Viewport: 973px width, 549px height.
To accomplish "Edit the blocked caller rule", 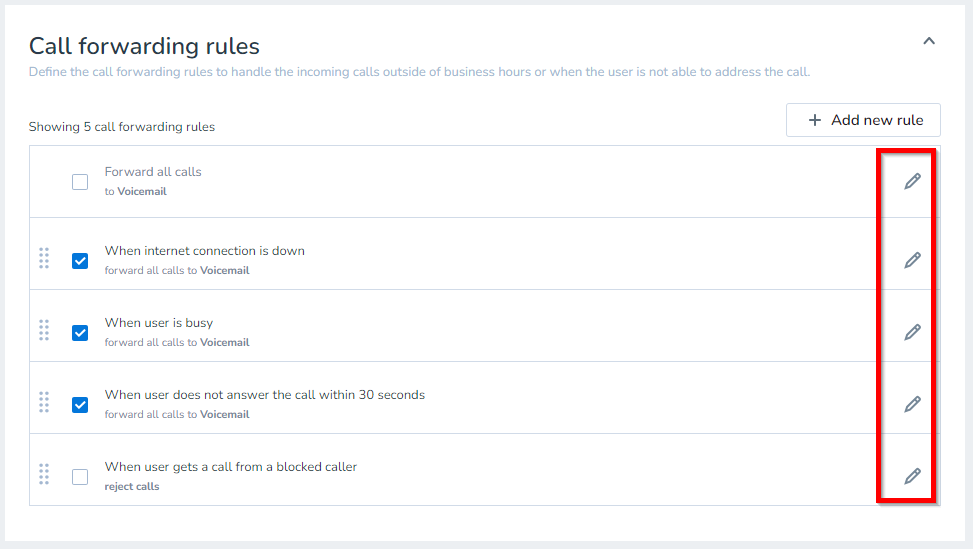I will (x=912, y=476).
